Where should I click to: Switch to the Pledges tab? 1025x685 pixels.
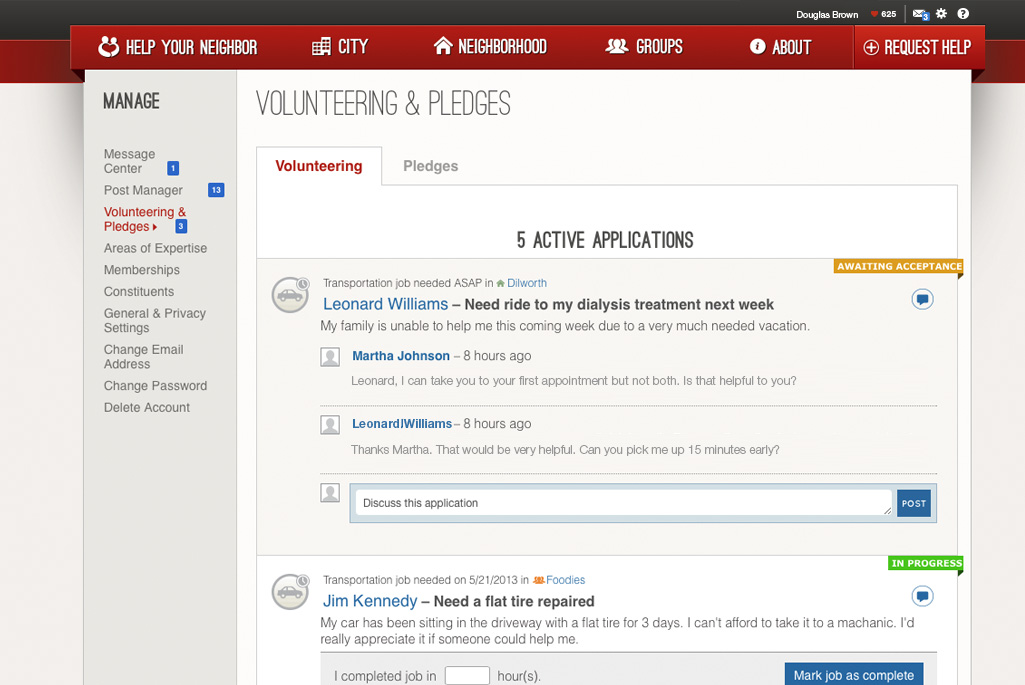(x=430, y=166)
